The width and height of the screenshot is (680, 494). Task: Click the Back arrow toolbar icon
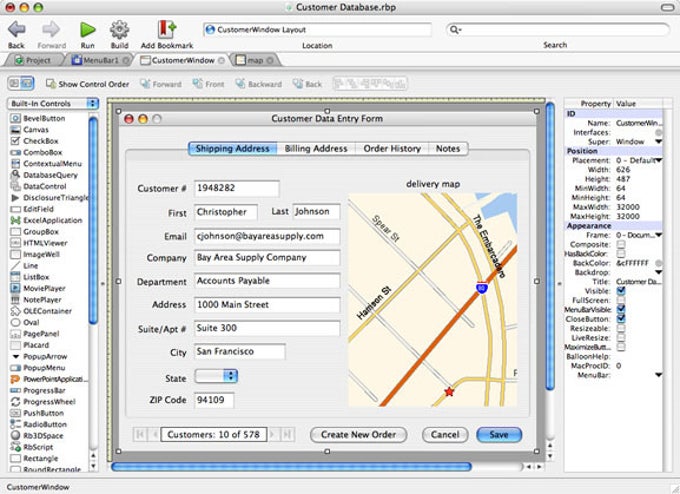tap(16, 29)
